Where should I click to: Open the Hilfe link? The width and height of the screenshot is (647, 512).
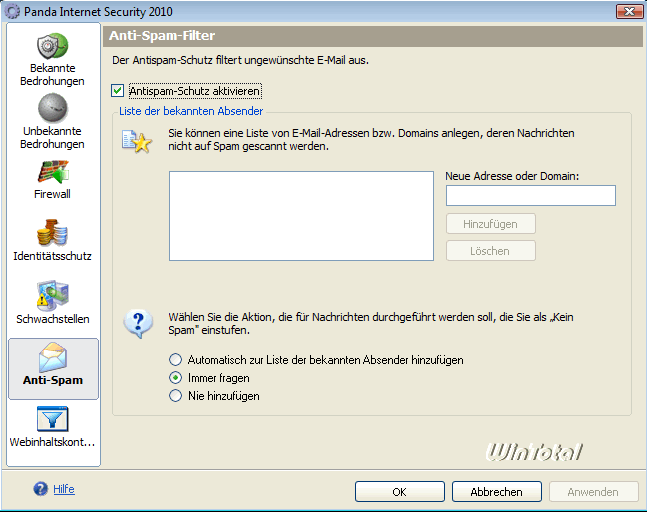[64, 489]
